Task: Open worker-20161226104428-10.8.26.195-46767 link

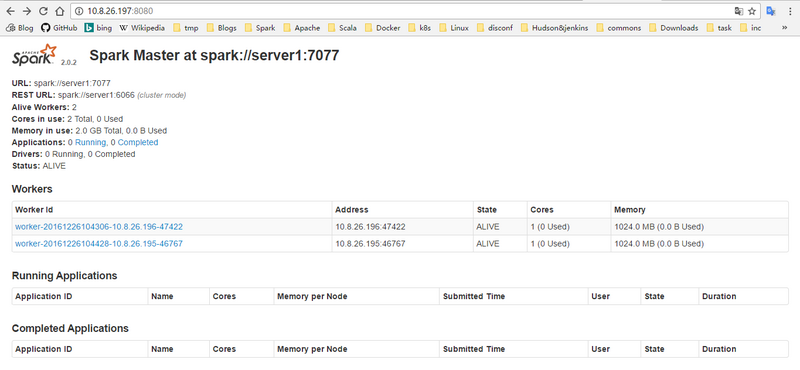Action: click(99, 244)
